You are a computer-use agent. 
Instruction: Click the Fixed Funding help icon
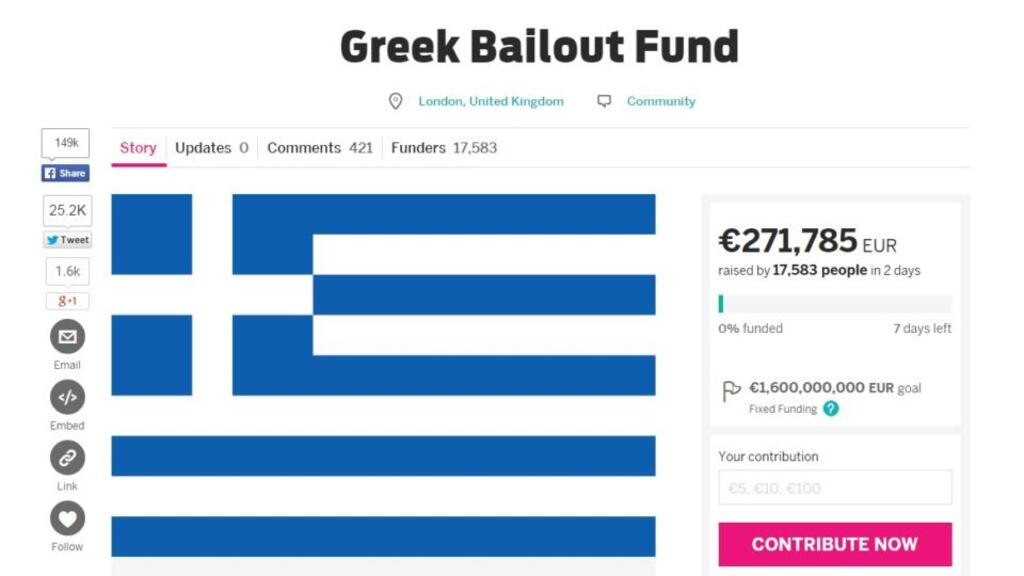(831, 409)
